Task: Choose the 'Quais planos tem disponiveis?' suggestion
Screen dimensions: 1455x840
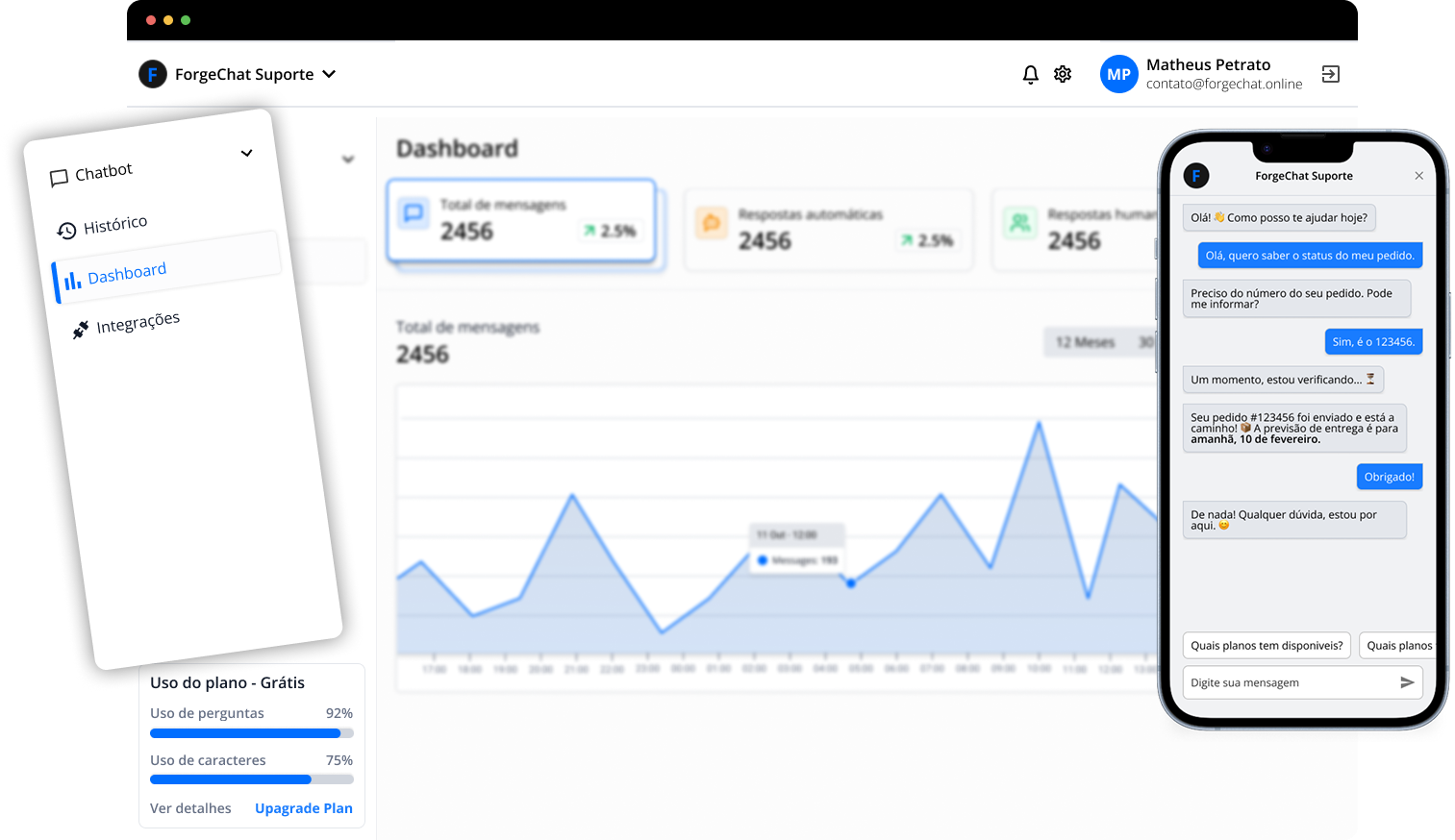Action: tap(1266, 646)
